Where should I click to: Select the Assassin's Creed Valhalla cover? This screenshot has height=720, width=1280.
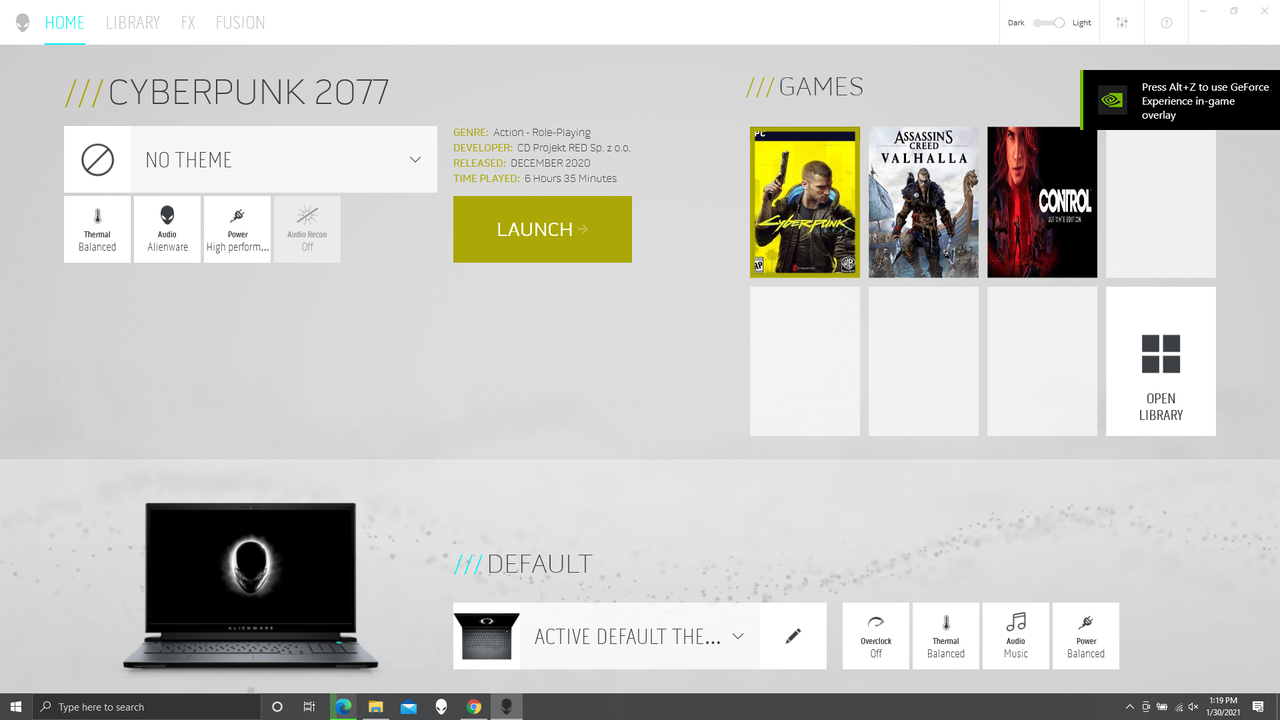click(923, 202)
